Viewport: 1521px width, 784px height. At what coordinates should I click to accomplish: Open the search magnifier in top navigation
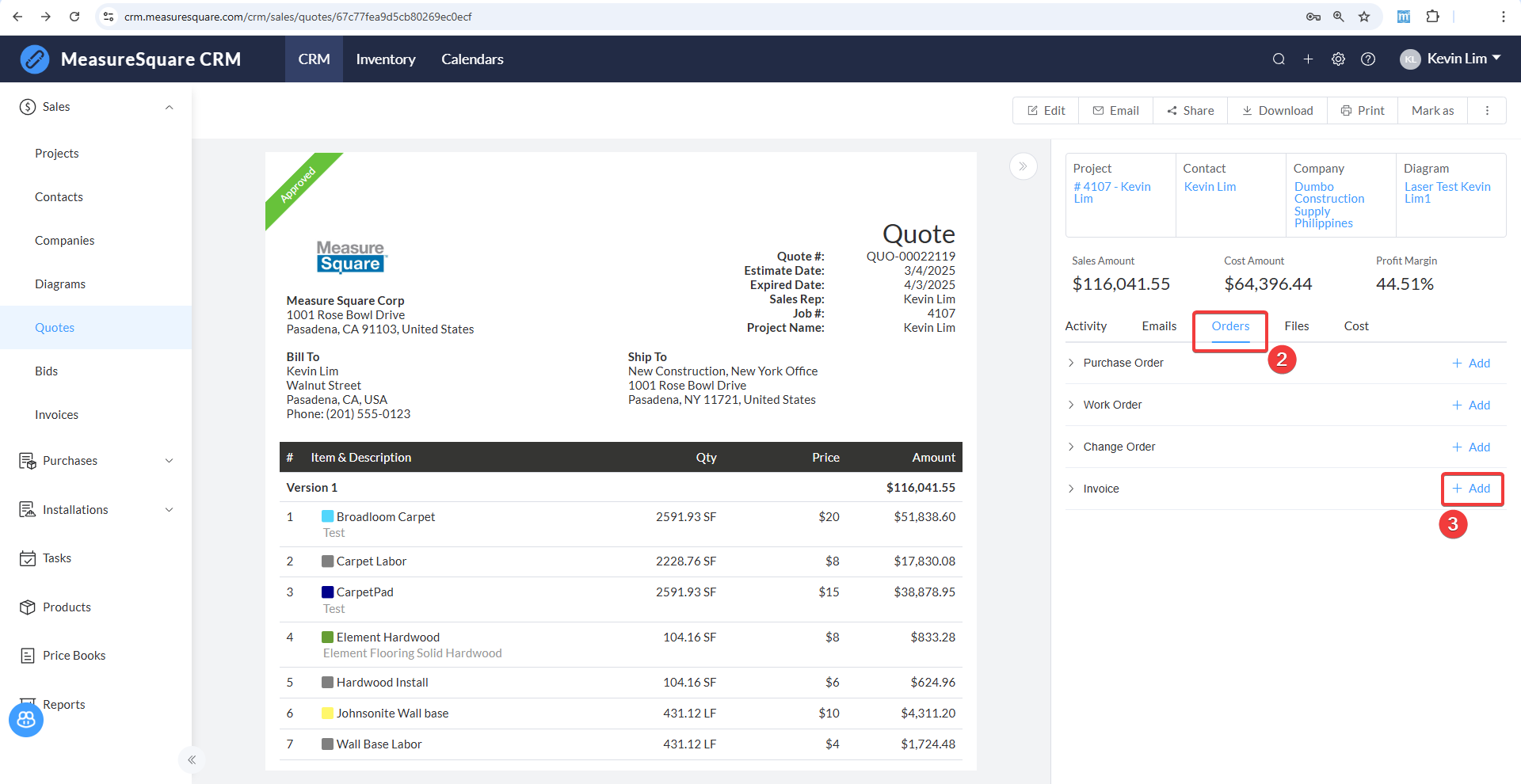pos(1279,59)
